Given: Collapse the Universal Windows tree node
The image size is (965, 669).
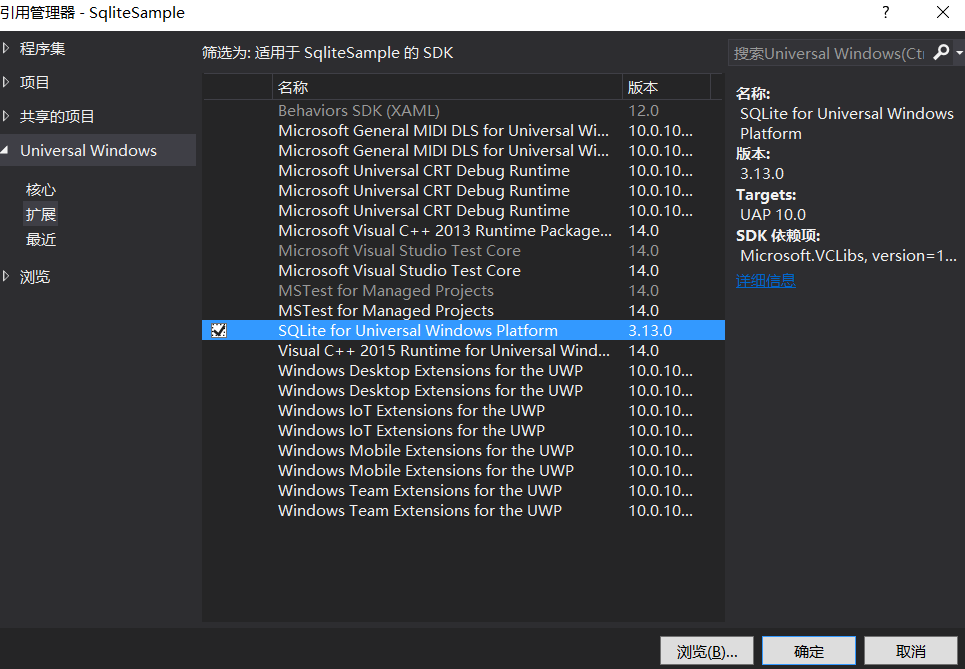Looking at the screenshot, I should (x=6, y=150).
